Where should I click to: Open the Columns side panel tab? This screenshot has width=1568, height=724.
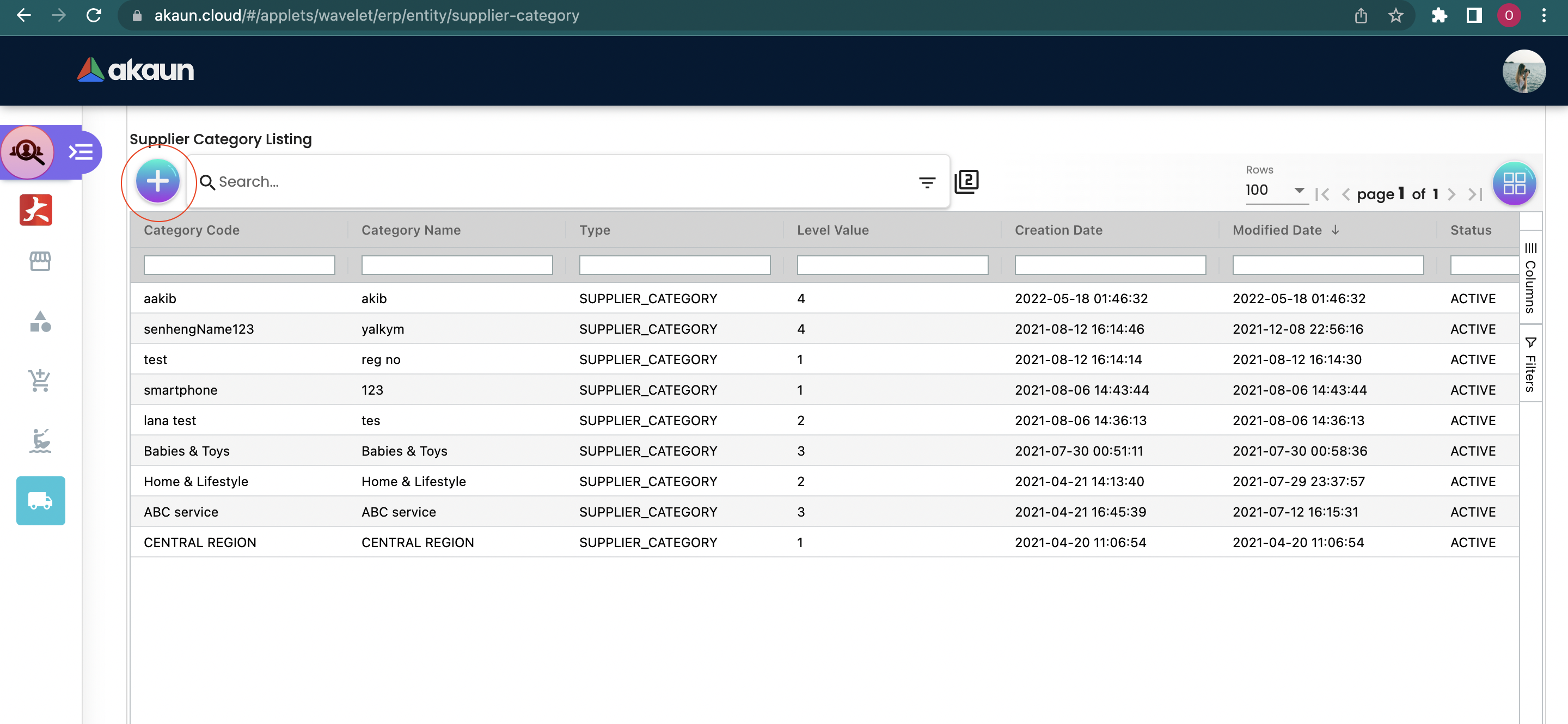point(1530,278)
